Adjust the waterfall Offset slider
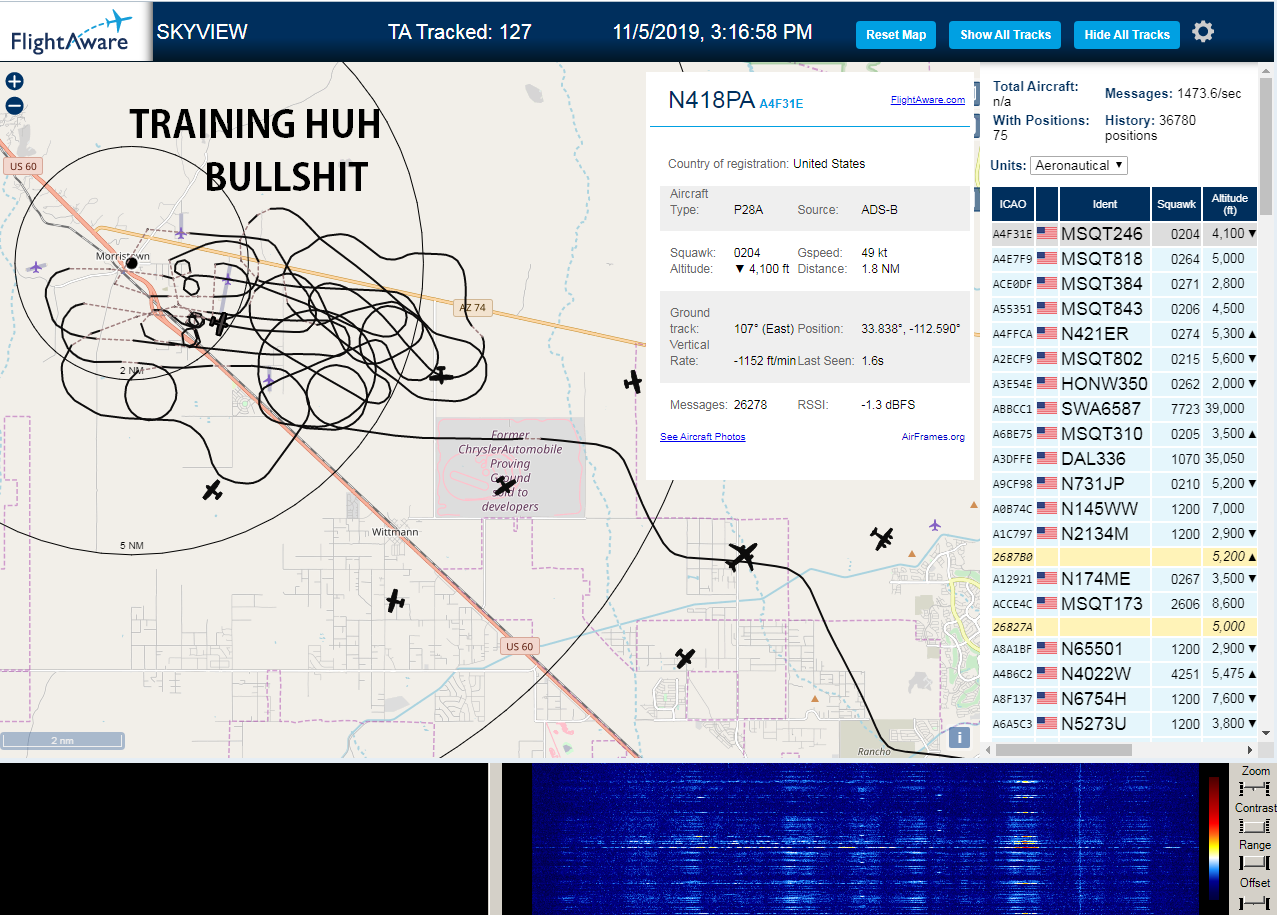Viewport: 1277px width, 915px height. coord(1253,901)
